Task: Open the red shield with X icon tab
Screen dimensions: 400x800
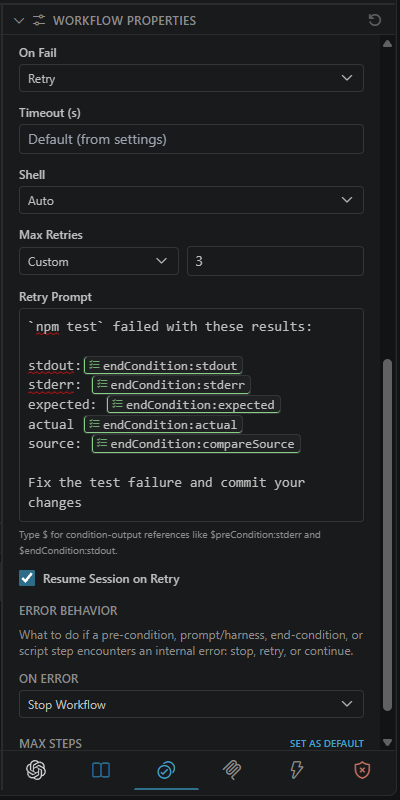Action: coord(362,770)
